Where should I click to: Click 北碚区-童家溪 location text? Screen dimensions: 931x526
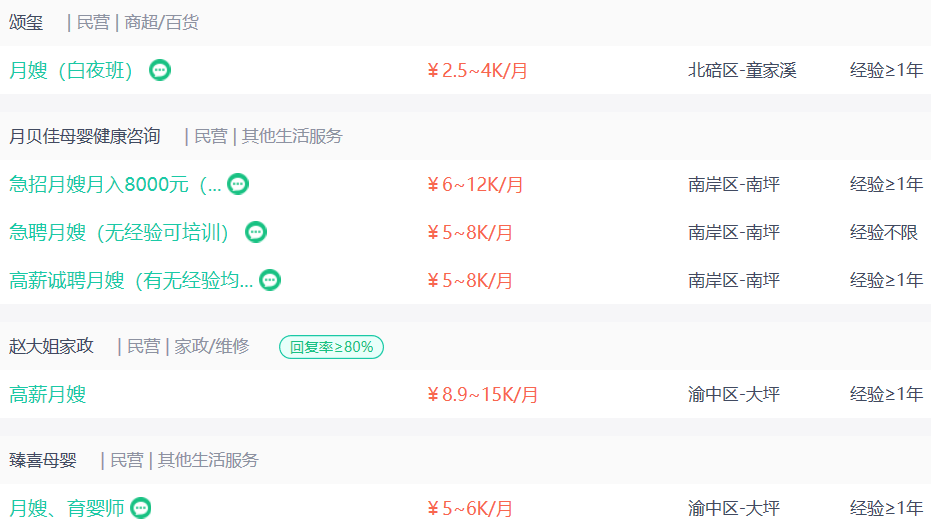coord(742,71)
